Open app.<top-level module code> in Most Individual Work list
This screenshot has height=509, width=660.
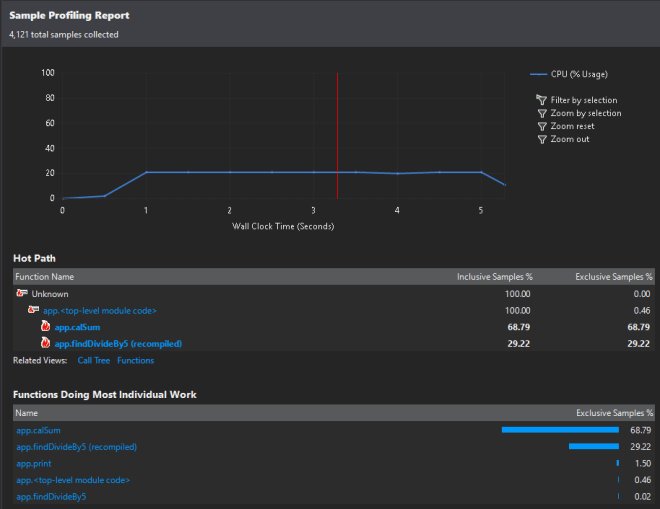[x=73, y=480]
